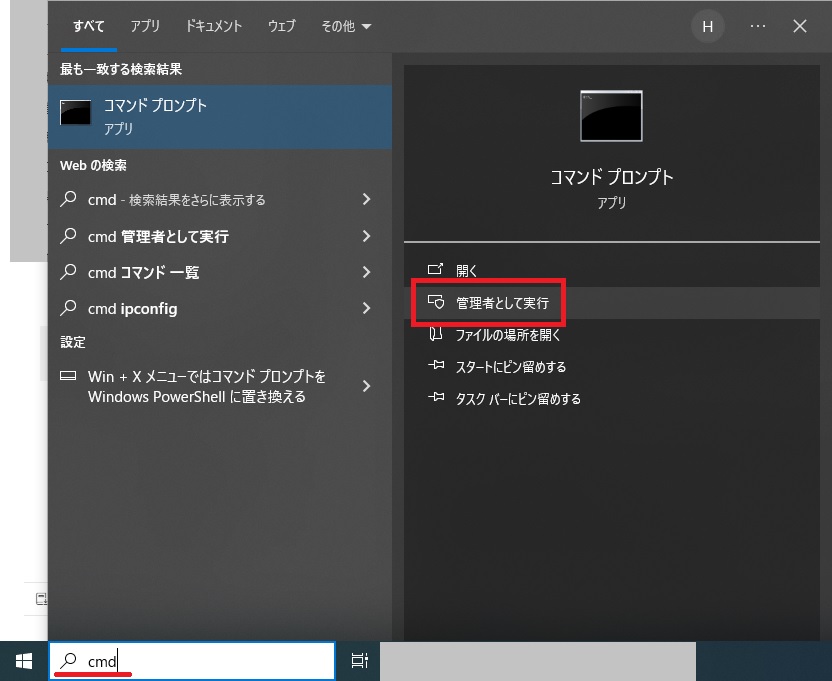
Task: Expand arrow next to cmd コマンド 一覧
Action: coord(366,272)
